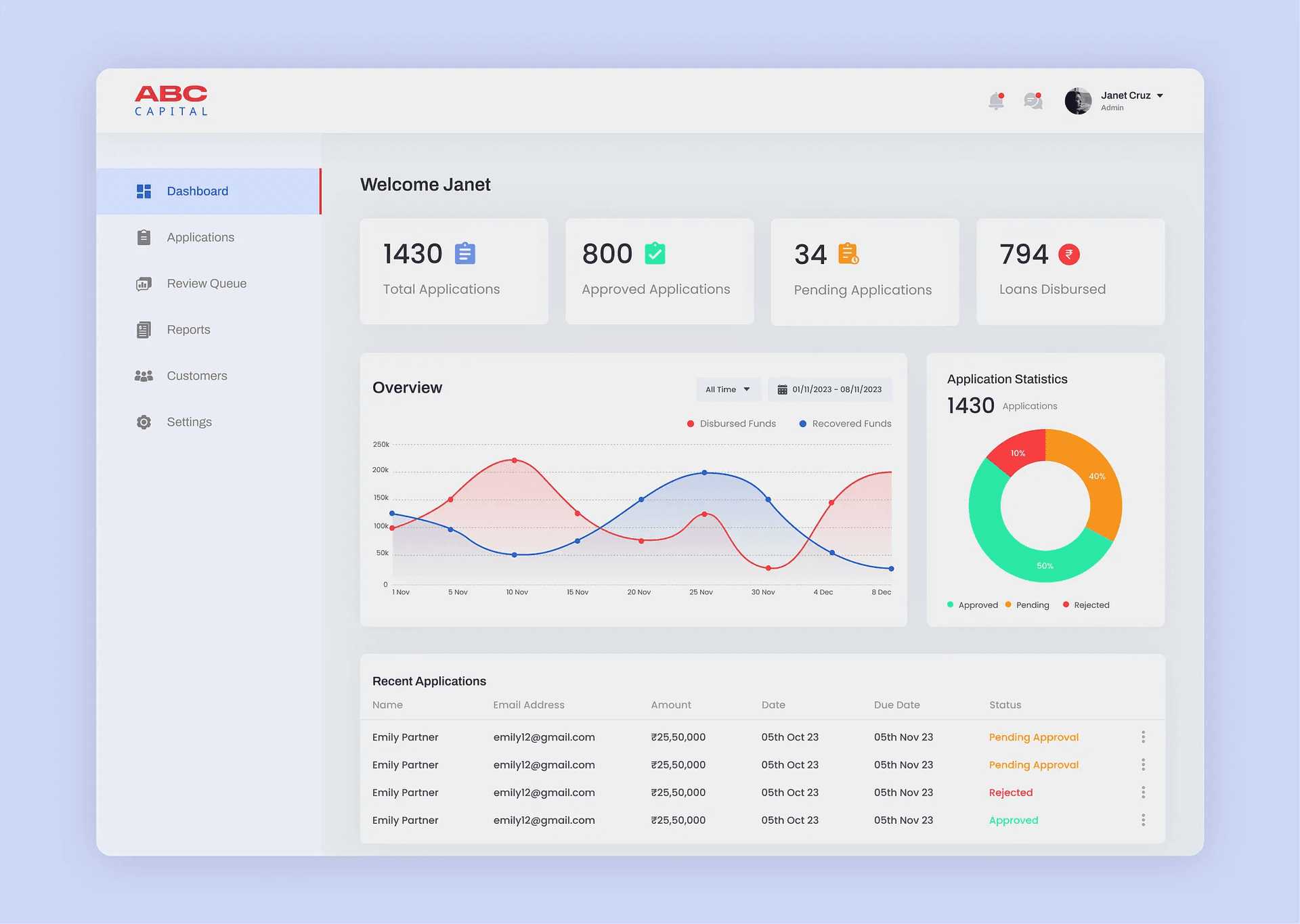Click the Reports document icon in the sidebar

[144, 330]
